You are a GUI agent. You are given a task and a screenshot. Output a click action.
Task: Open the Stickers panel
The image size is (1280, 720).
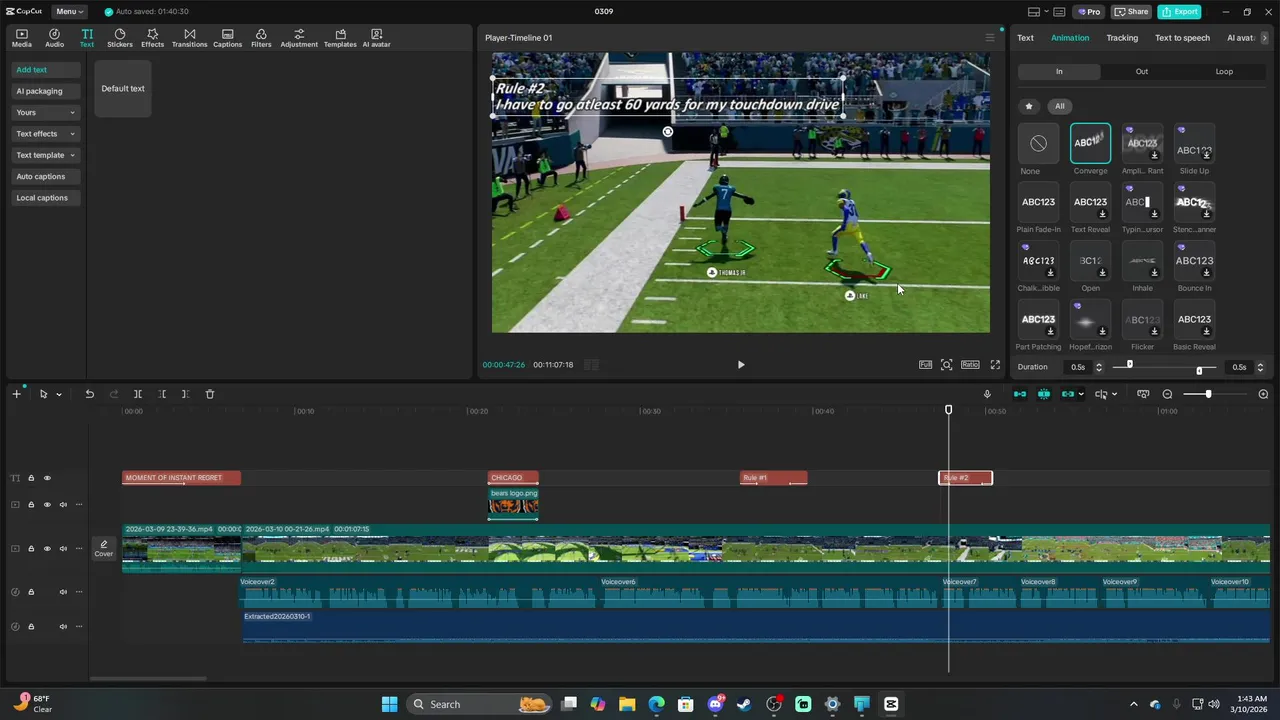pos(120,38)
